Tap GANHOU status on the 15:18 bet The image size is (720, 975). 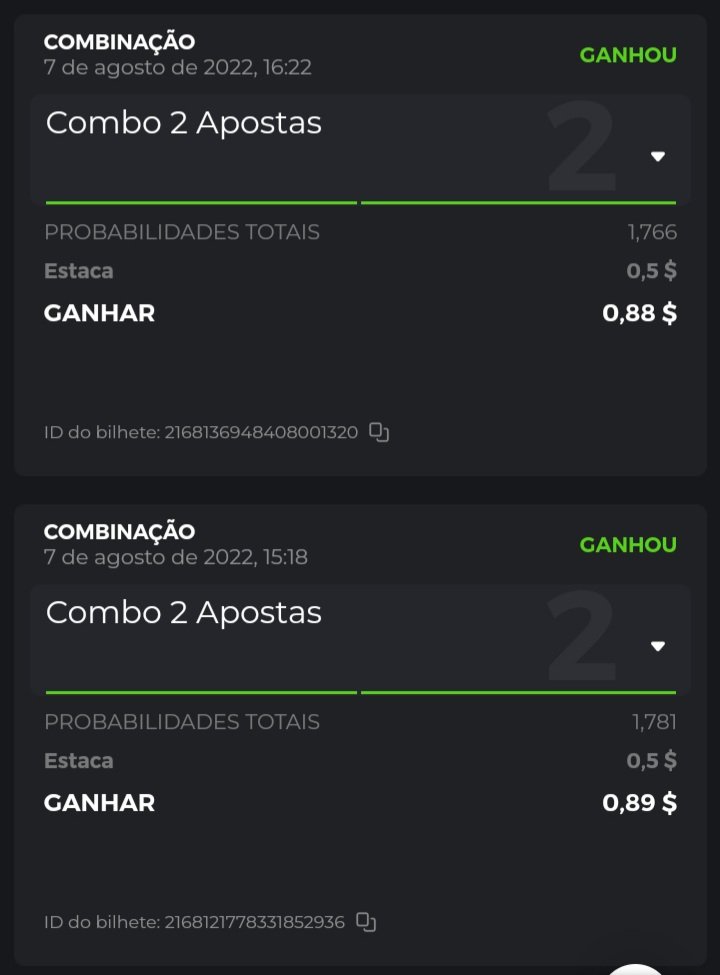(x=628, y=545)
